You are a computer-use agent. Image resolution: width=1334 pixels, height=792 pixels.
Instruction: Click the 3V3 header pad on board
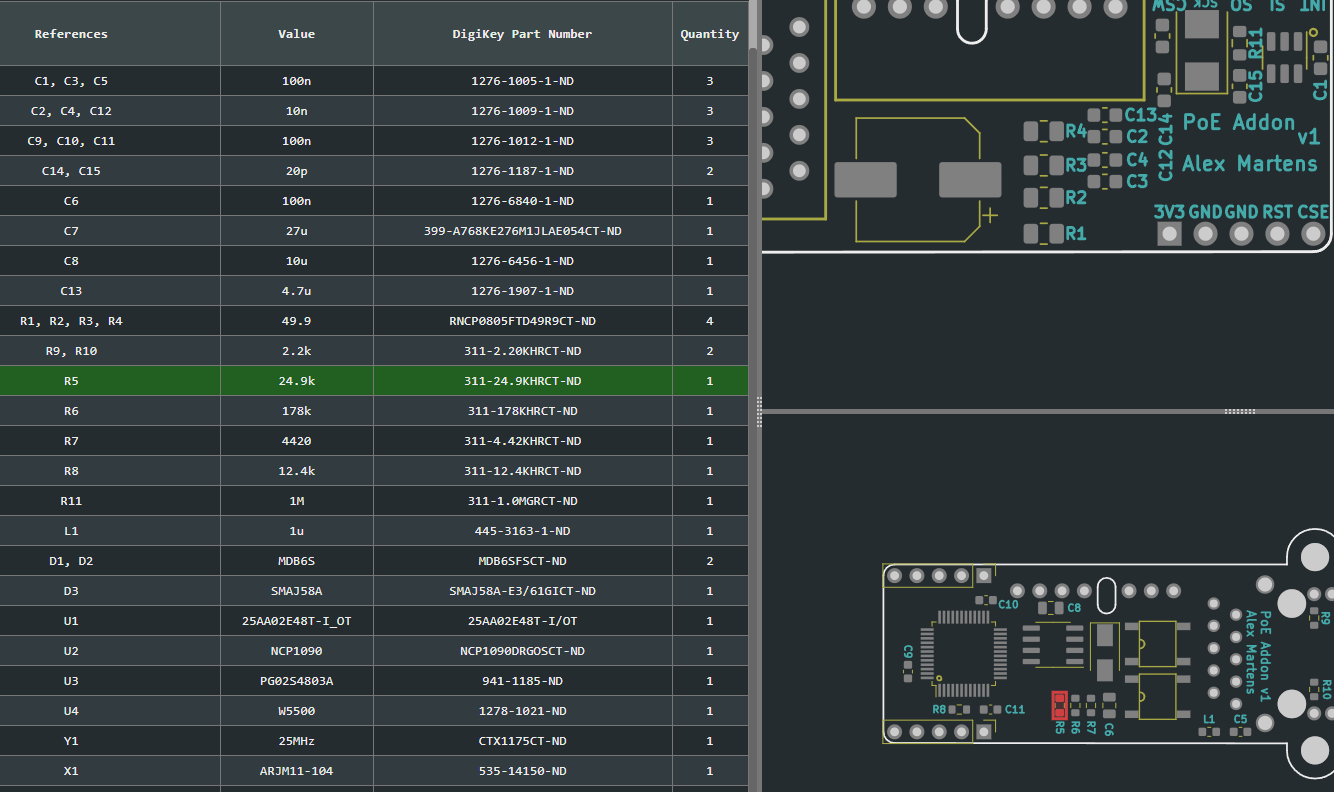click(x=1169, y=234)
